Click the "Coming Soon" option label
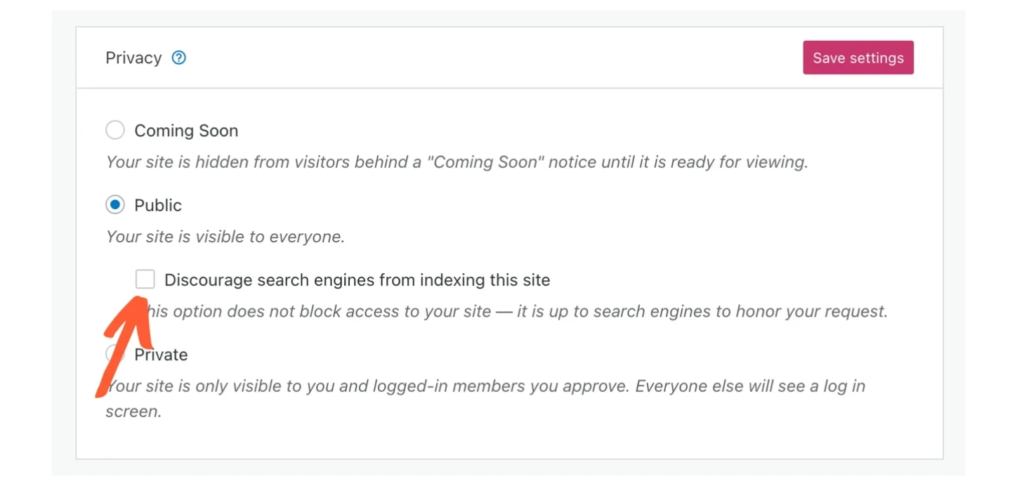The height and width of the screenshot is (500, 1024). [186, 130]
